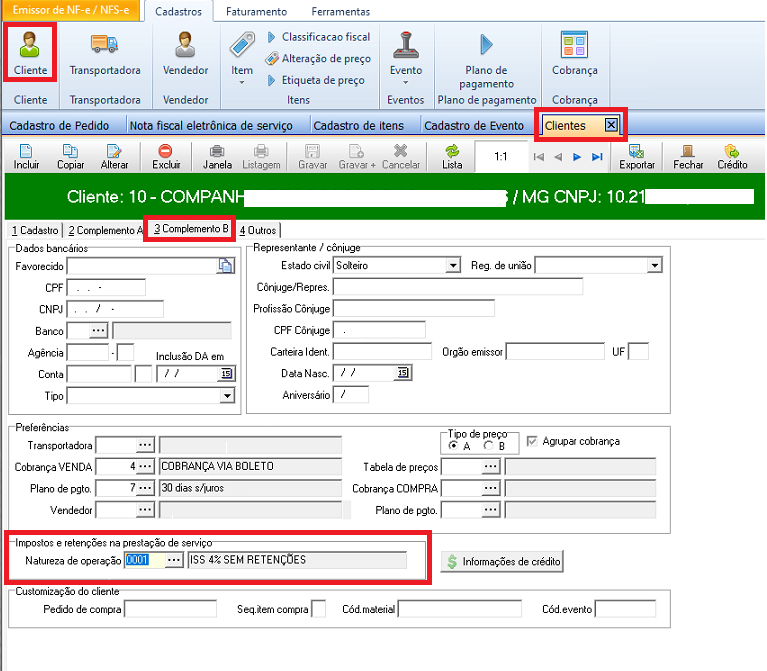Open the Lista toolbar icon

tap(452, 151)
